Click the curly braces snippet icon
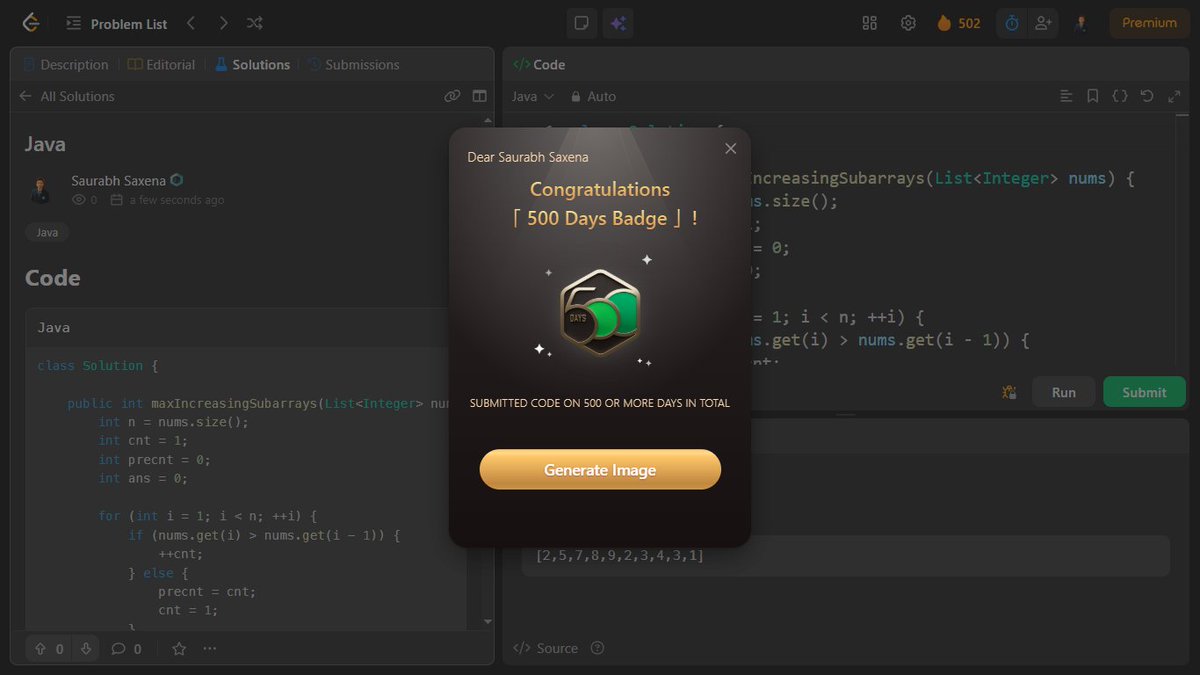Image resolution: width=1200 pixels, height=675 pixels. [x=1120, y=96]
